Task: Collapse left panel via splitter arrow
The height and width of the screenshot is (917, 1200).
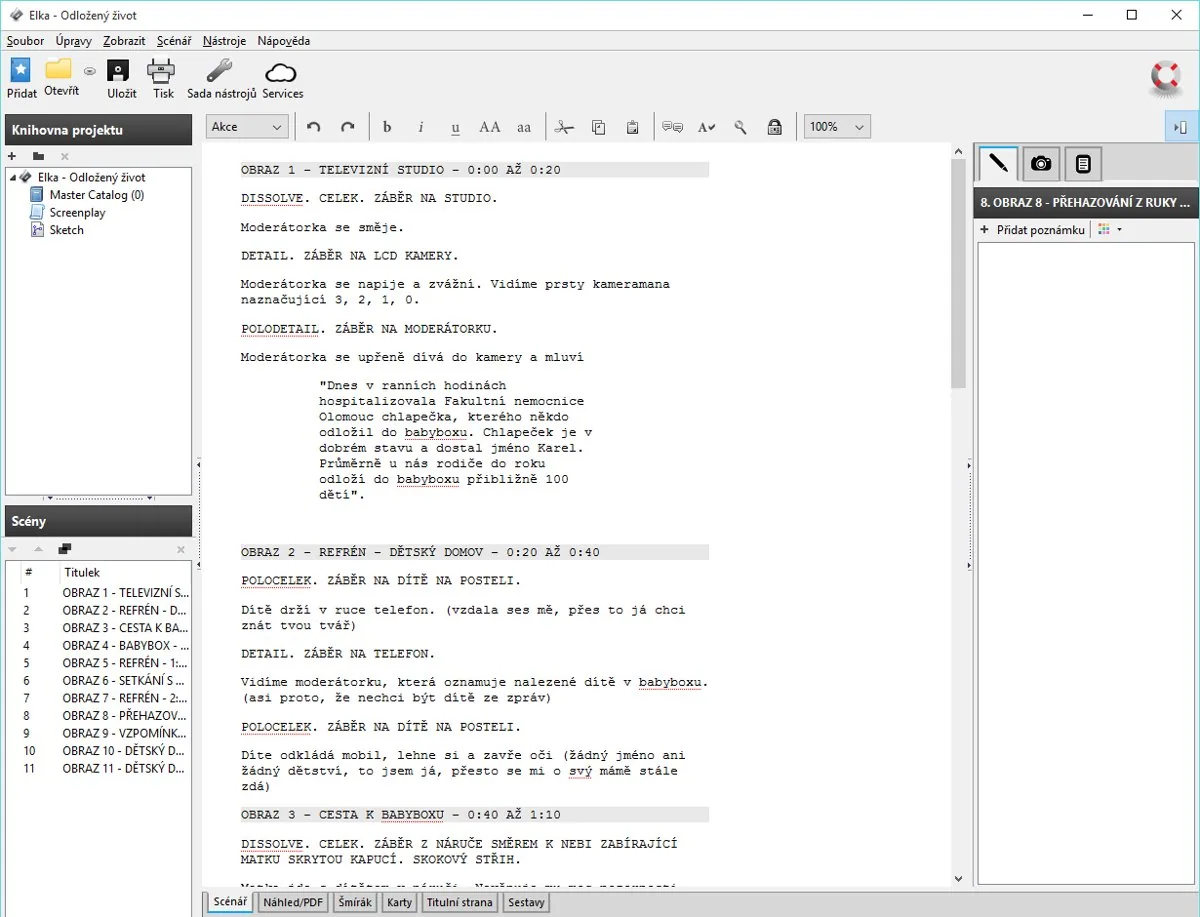Action: tap(198, 464)
